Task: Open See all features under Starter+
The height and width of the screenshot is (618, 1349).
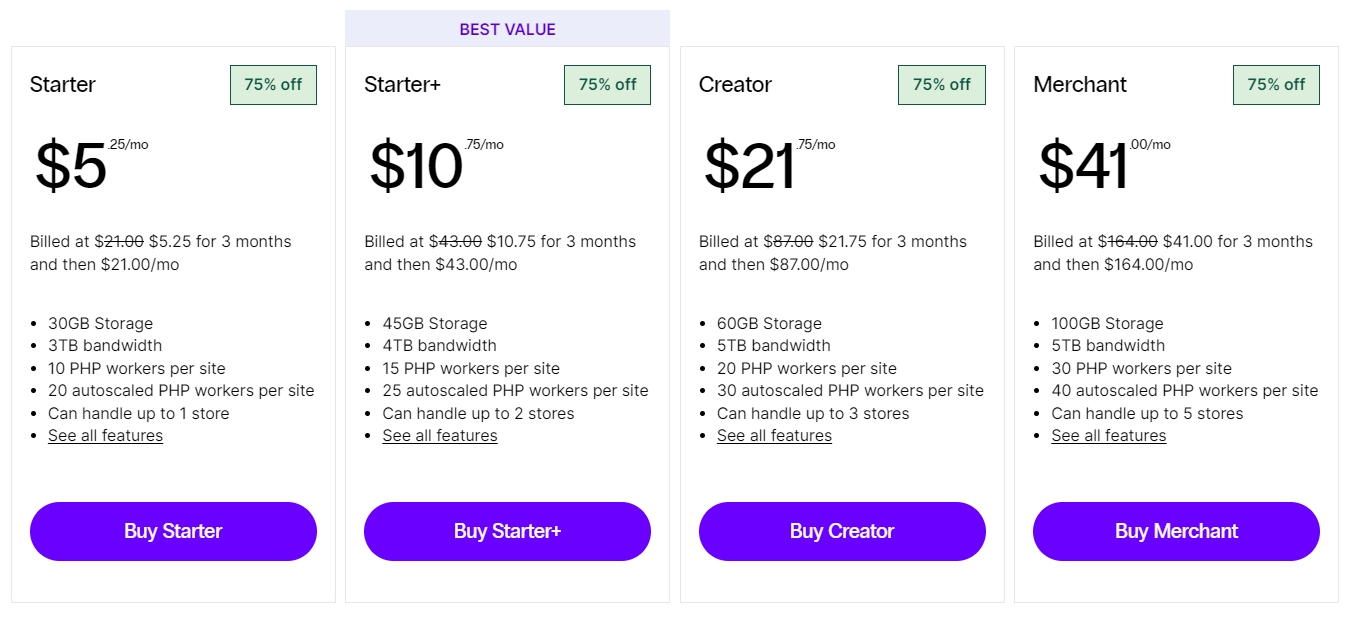Action: (440, 436)
